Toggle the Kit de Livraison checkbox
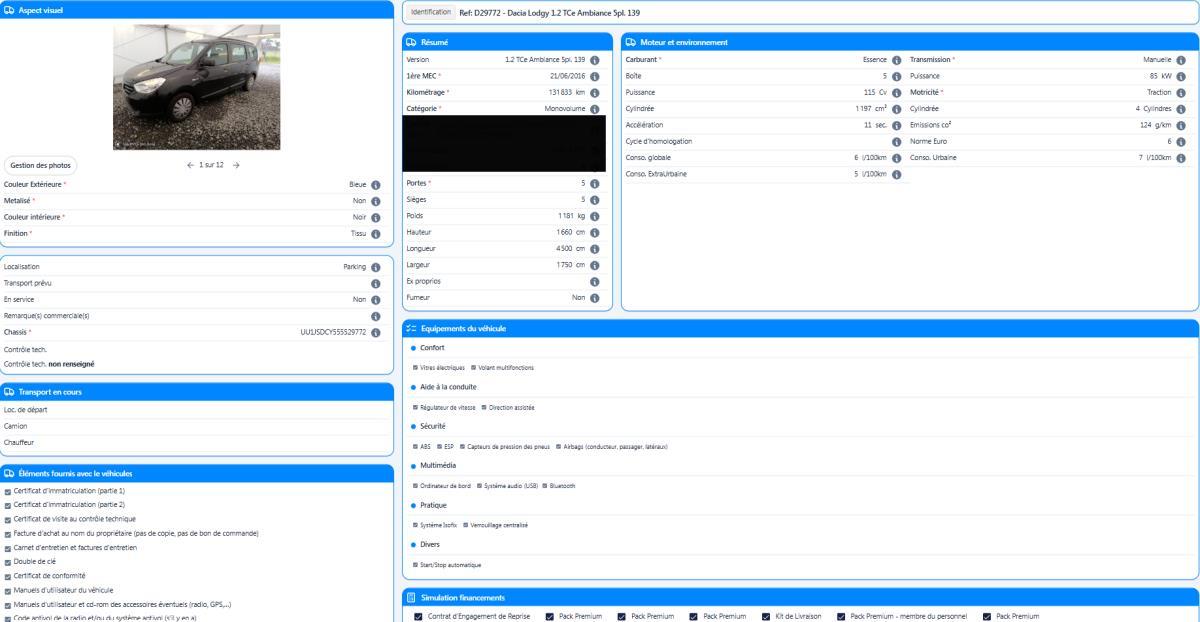Viewport: 1200px width, 622px height. (x=766, y=616)
